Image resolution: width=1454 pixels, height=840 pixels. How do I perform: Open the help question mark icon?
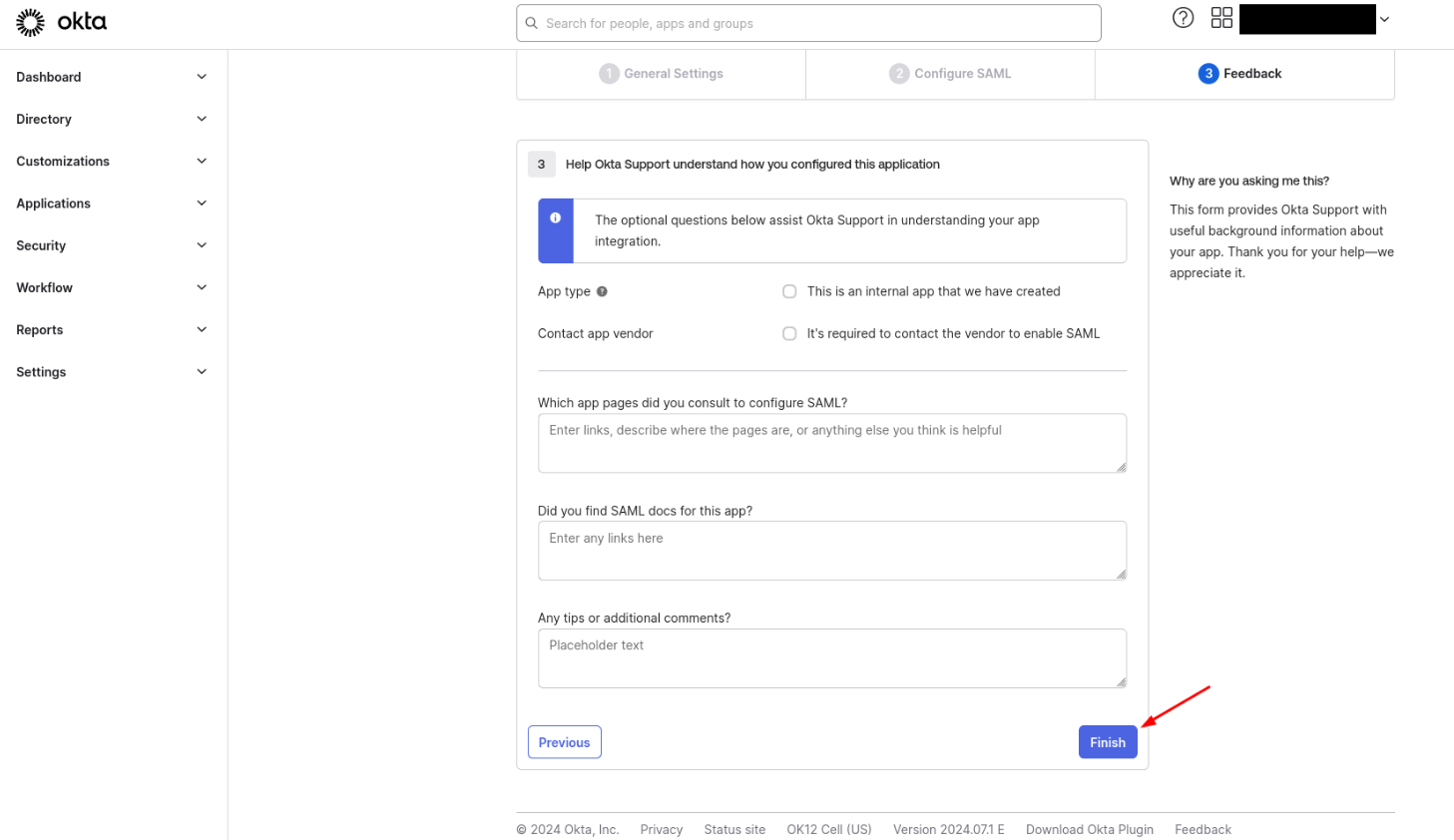point(1183,18)
